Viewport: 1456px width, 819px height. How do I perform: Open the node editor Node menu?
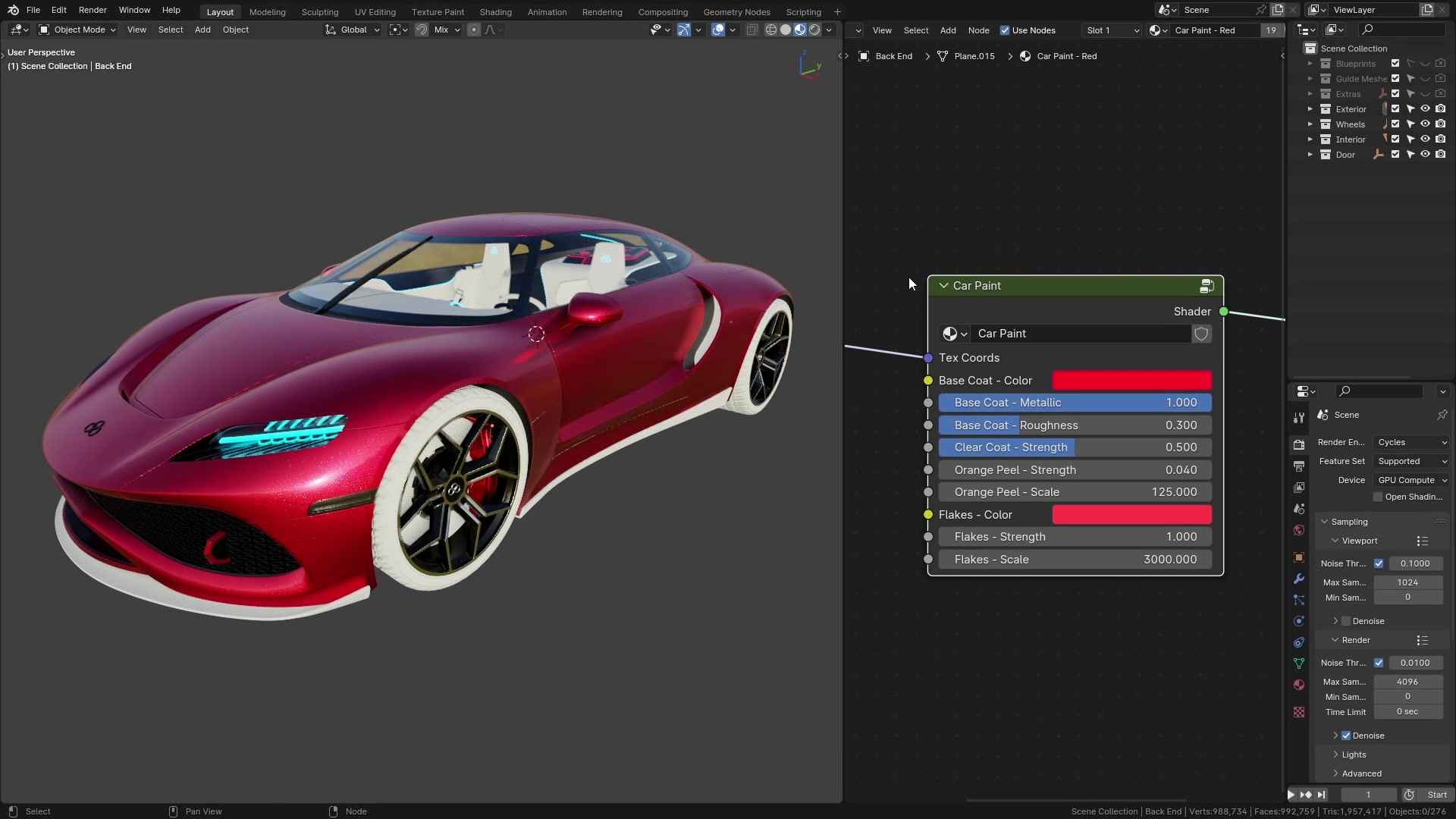978,30
